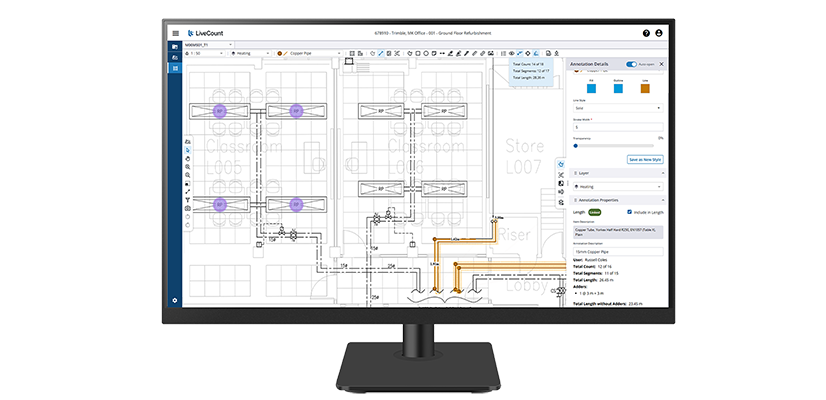826x400 pixels.
Task: Select the ellipse shape tool
Action: click(x=426, y=53)
